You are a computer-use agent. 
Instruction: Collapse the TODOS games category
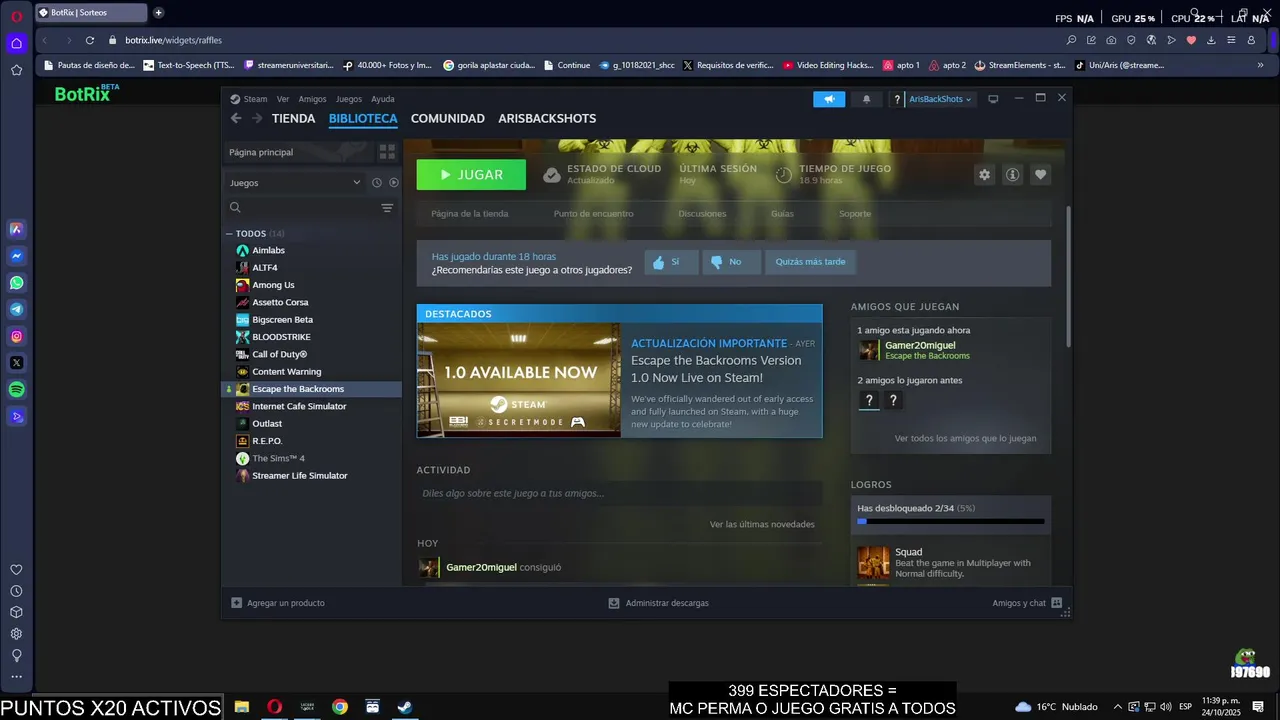coord(229,234)
